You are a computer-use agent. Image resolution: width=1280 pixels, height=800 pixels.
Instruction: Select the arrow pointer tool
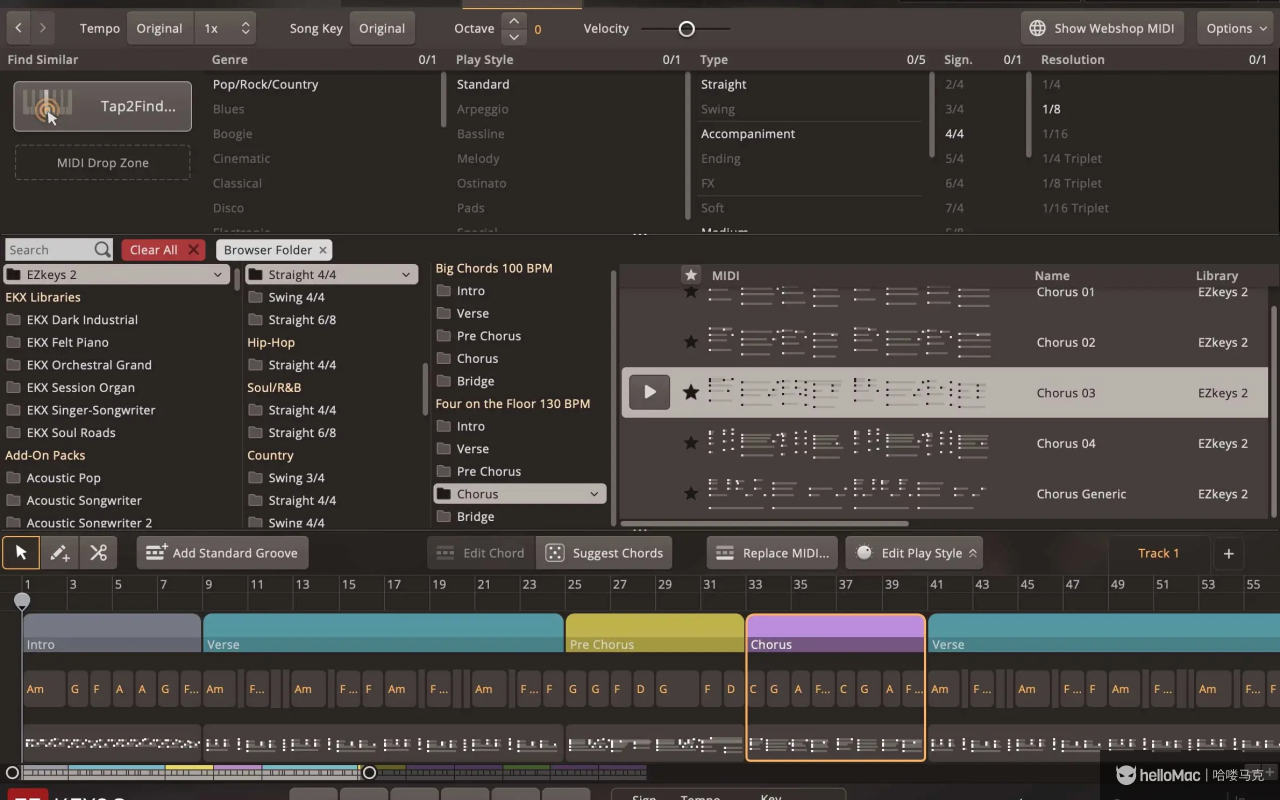21,552
